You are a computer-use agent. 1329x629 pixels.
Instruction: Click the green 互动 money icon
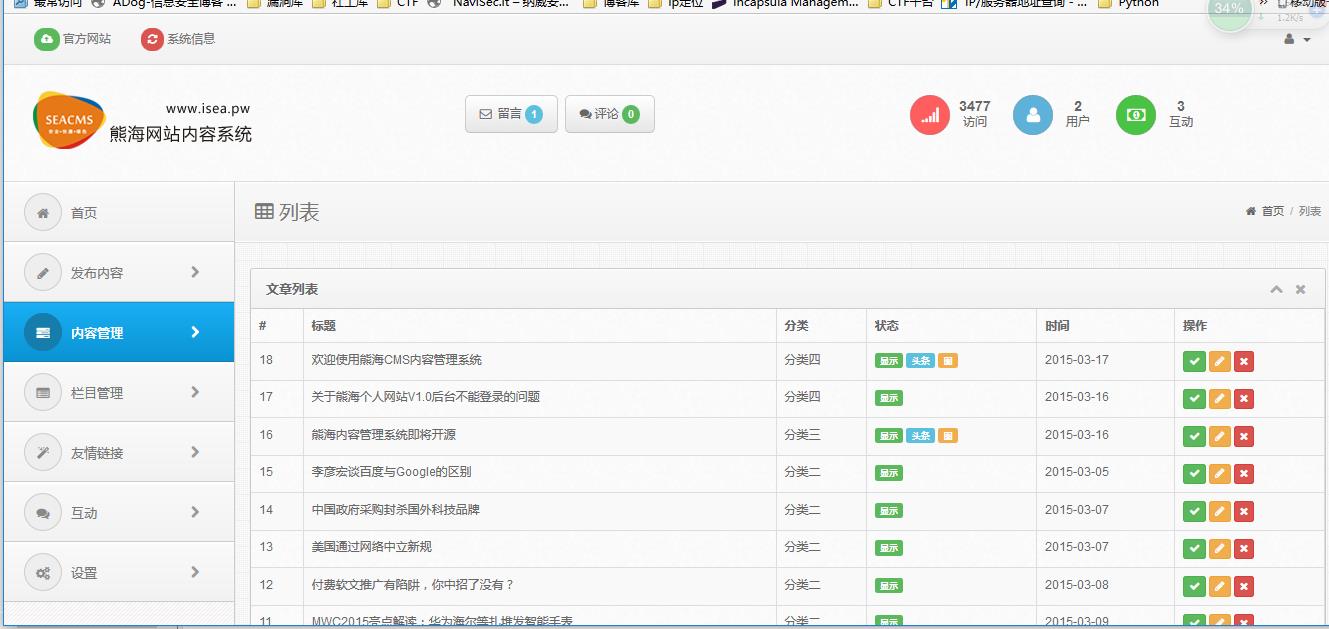(x=1136, y=115)
